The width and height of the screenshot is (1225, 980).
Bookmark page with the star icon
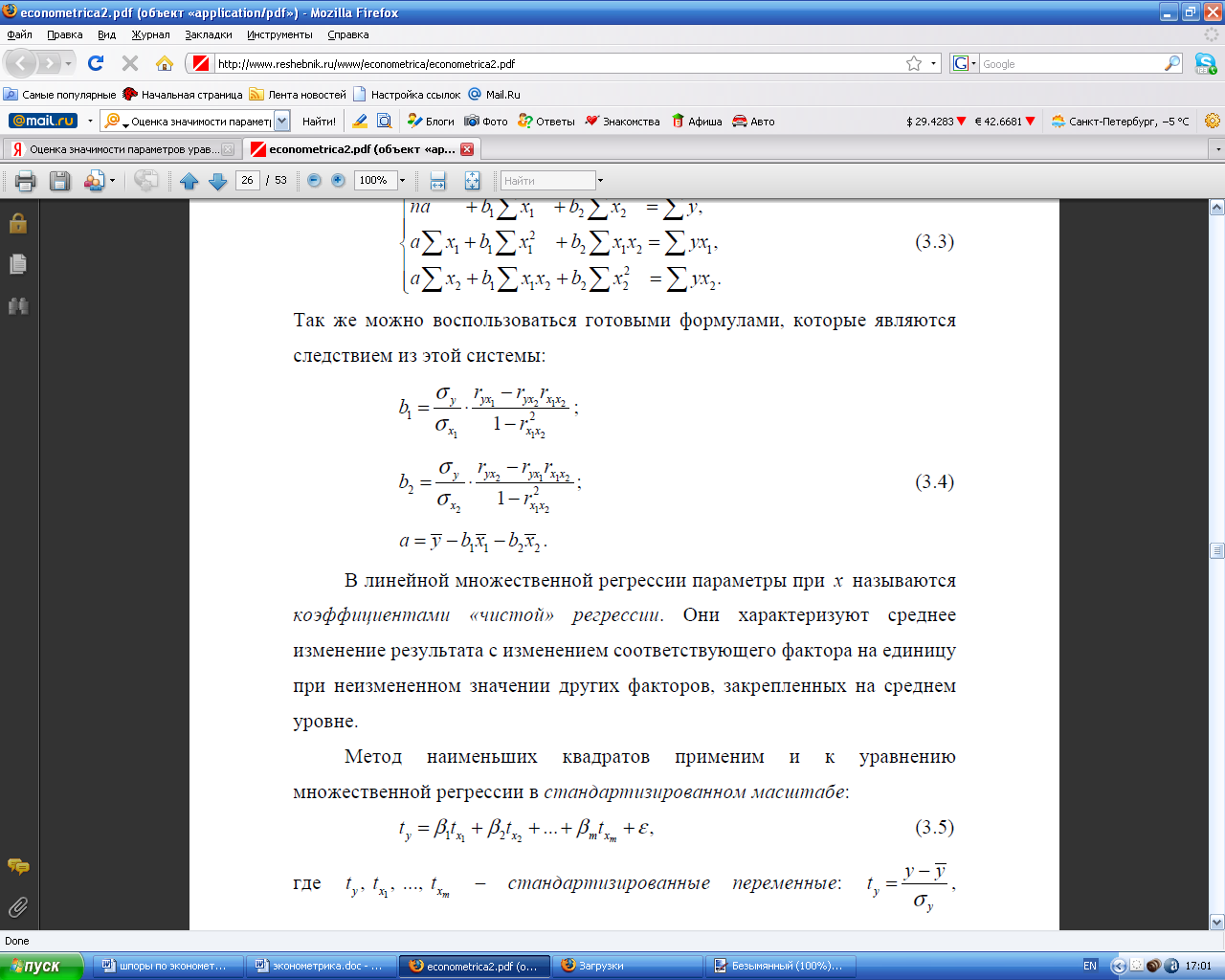(x=914, y=63)
